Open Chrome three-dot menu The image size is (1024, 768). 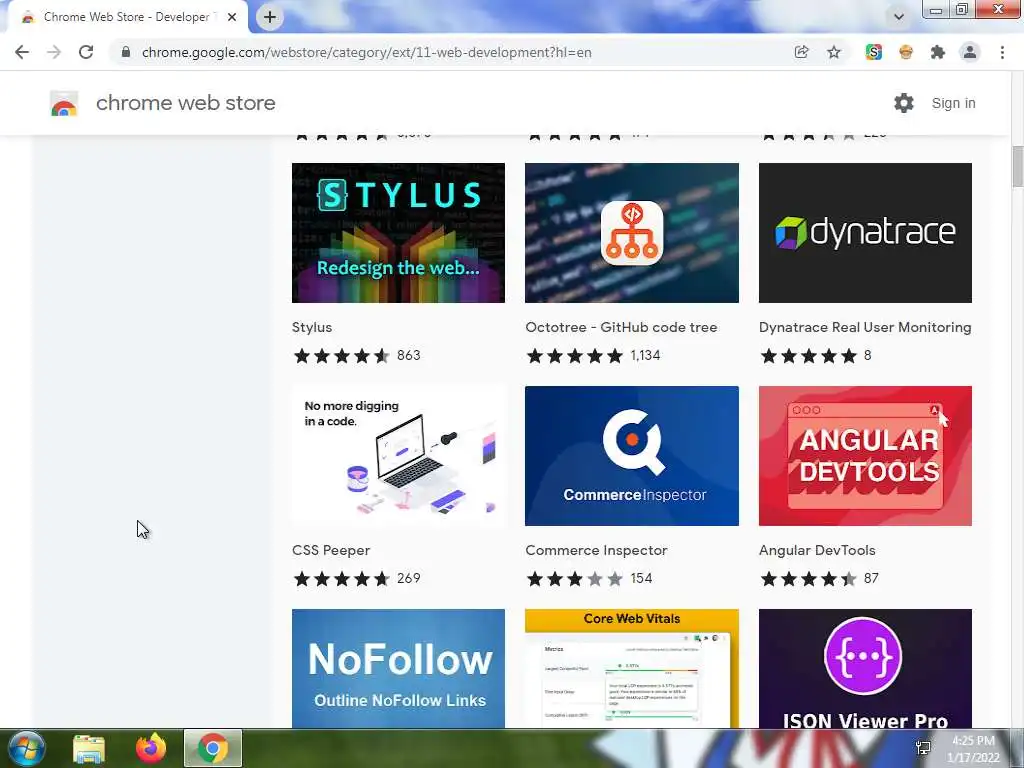pyautogui.click(x=1002, y=52)
